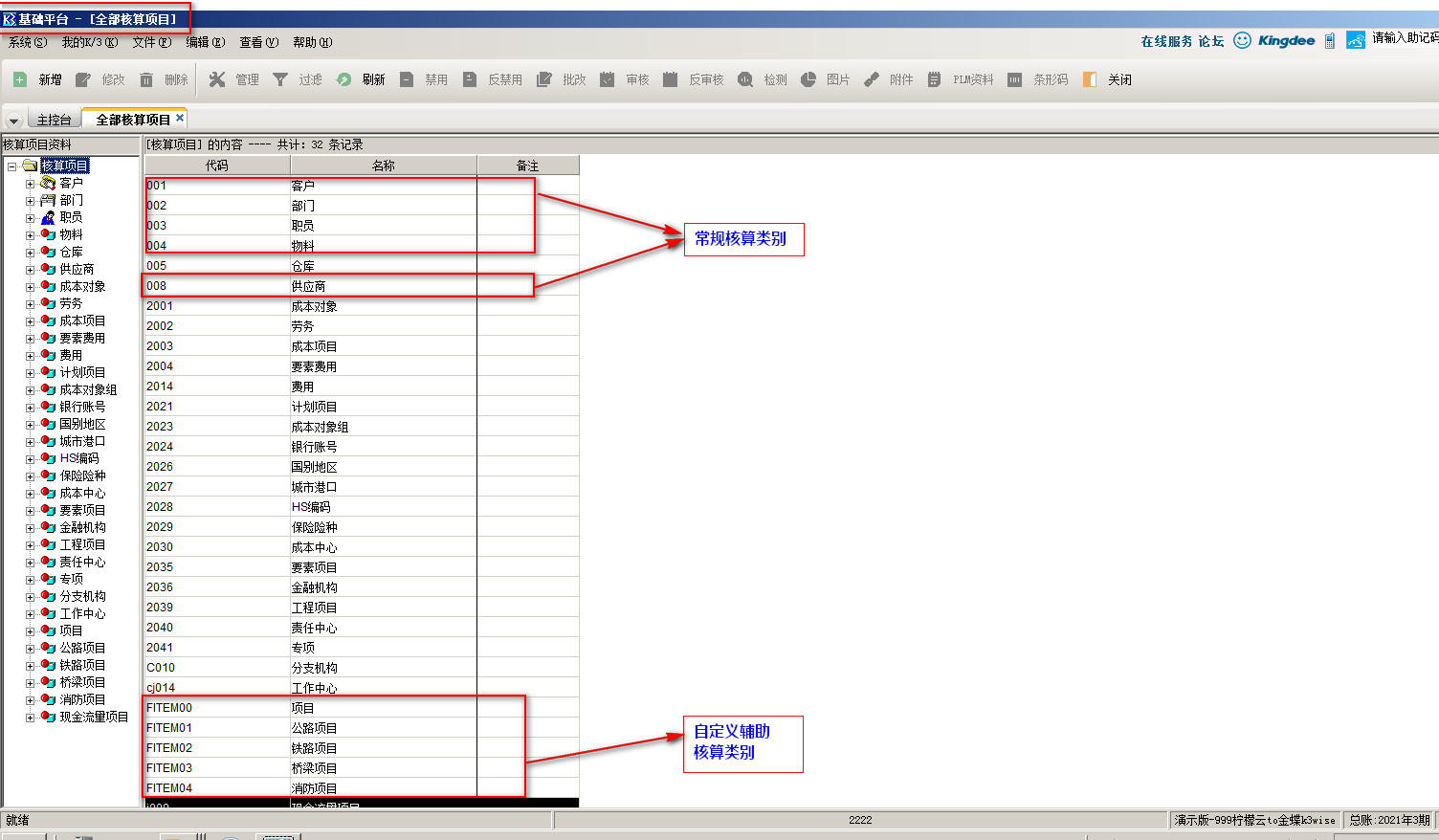Open the tab list dropdown arrow
Screen dimensions: 1439x840
pyautogui.click(x=13, y=121)
